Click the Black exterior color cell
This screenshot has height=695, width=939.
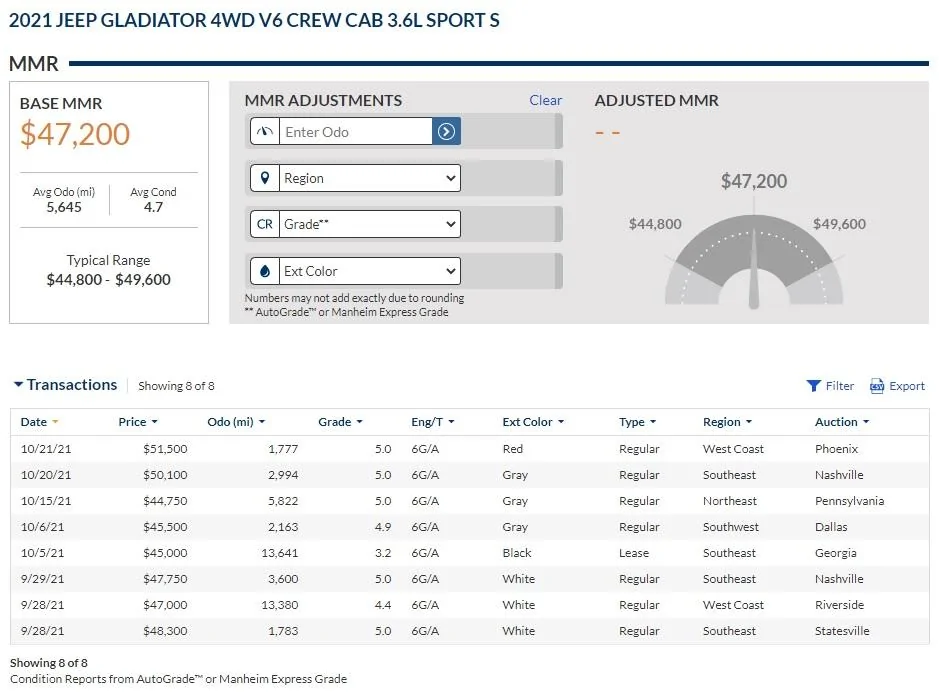click(517, 553)
